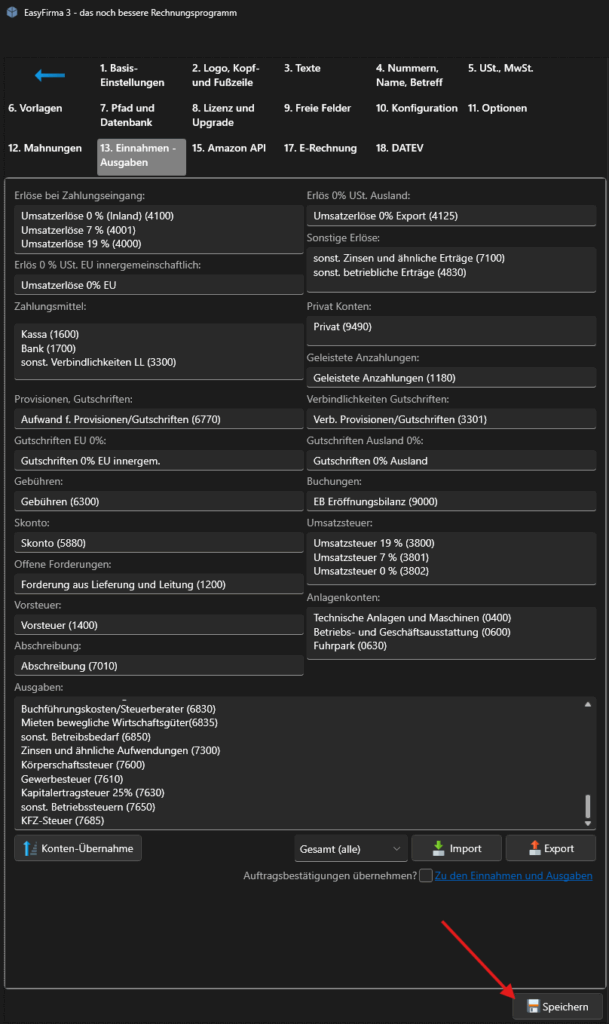The width and height of the screenshot is (609, 1024).
Task: Open Zu den Einnahmen und Ausgaben link
Action: pos(514,876)
